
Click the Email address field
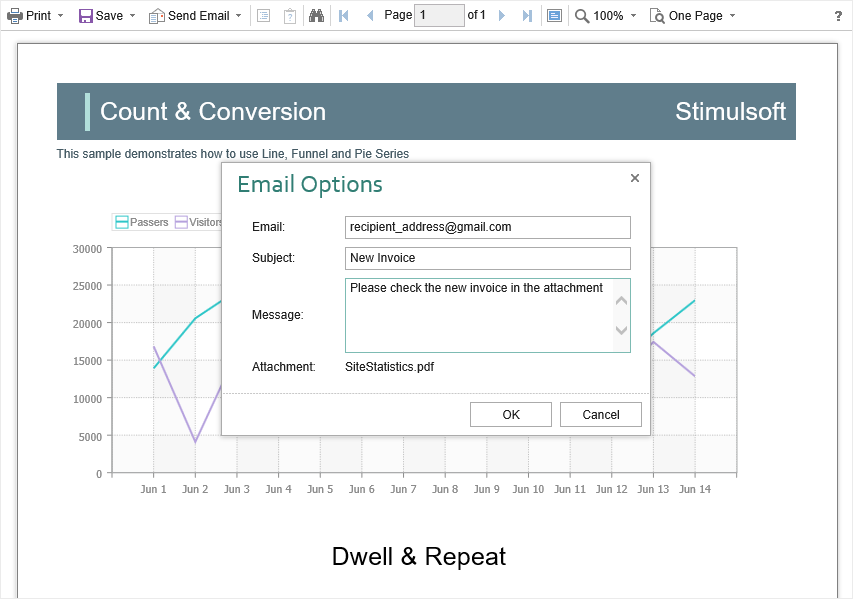tap(487, 227)
